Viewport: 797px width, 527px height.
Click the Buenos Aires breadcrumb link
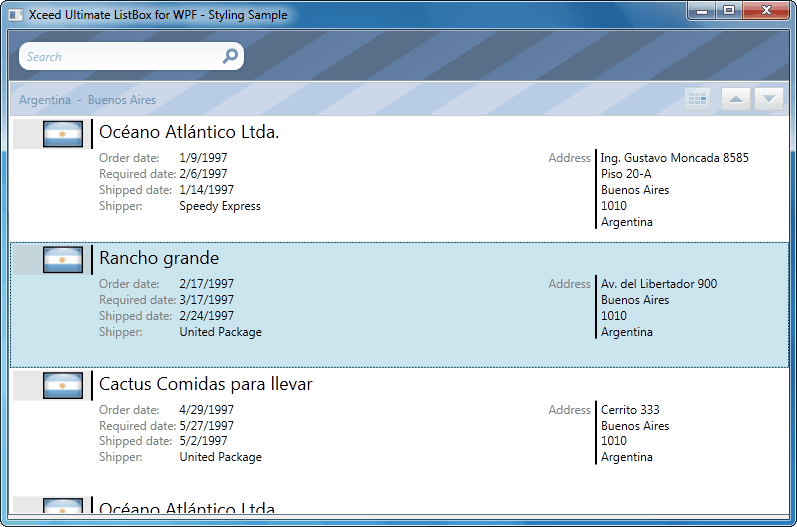click(121, 100)
